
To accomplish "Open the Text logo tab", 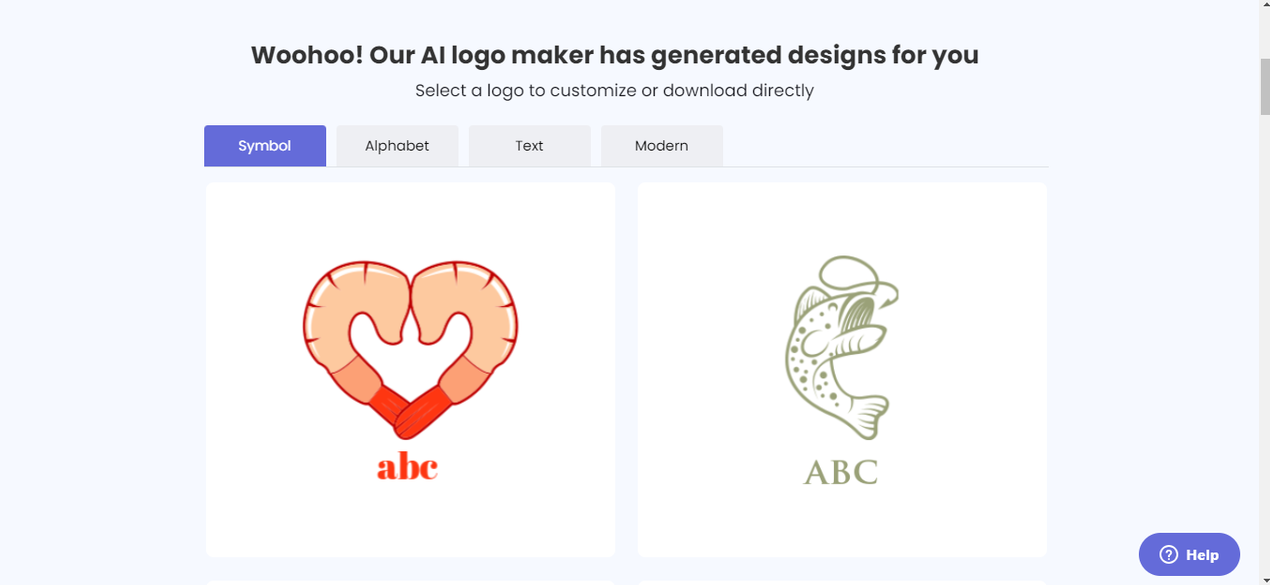I will pyautogui.click(x=529, y=146).
